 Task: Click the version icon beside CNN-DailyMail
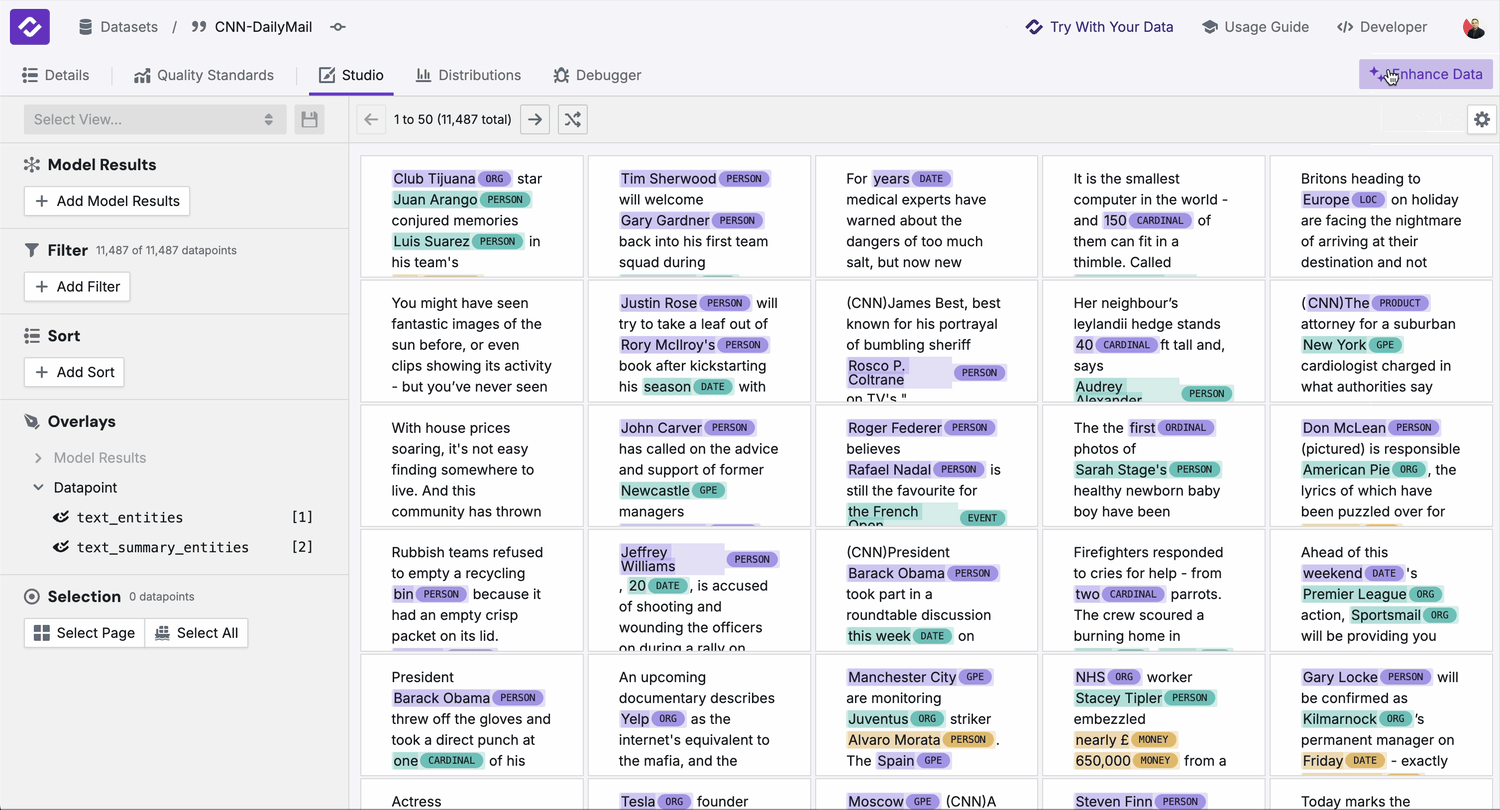tap(338, 28)
